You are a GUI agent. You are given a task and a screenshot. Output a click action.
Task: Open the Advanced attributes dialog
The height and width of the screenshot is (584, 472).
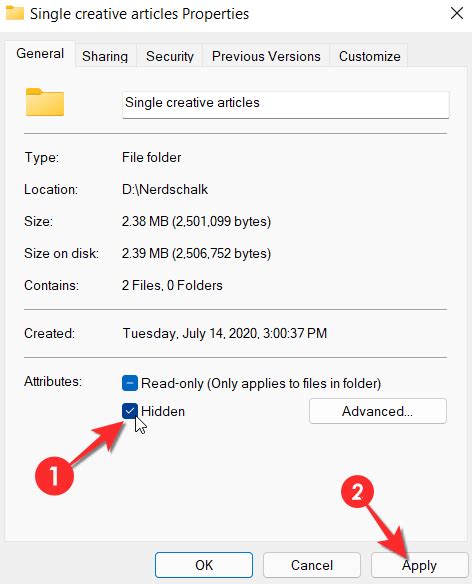[x=378, y=411]
